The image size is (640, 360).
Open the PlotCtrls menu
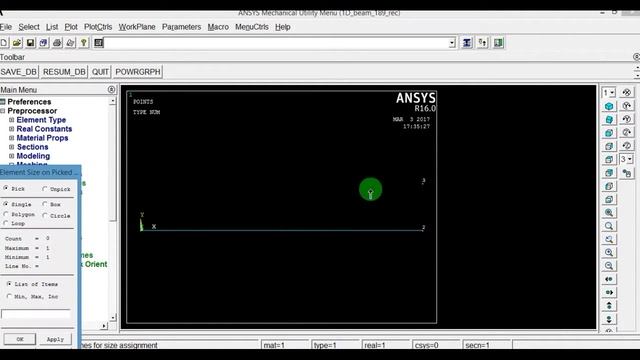tap(98, 27)
